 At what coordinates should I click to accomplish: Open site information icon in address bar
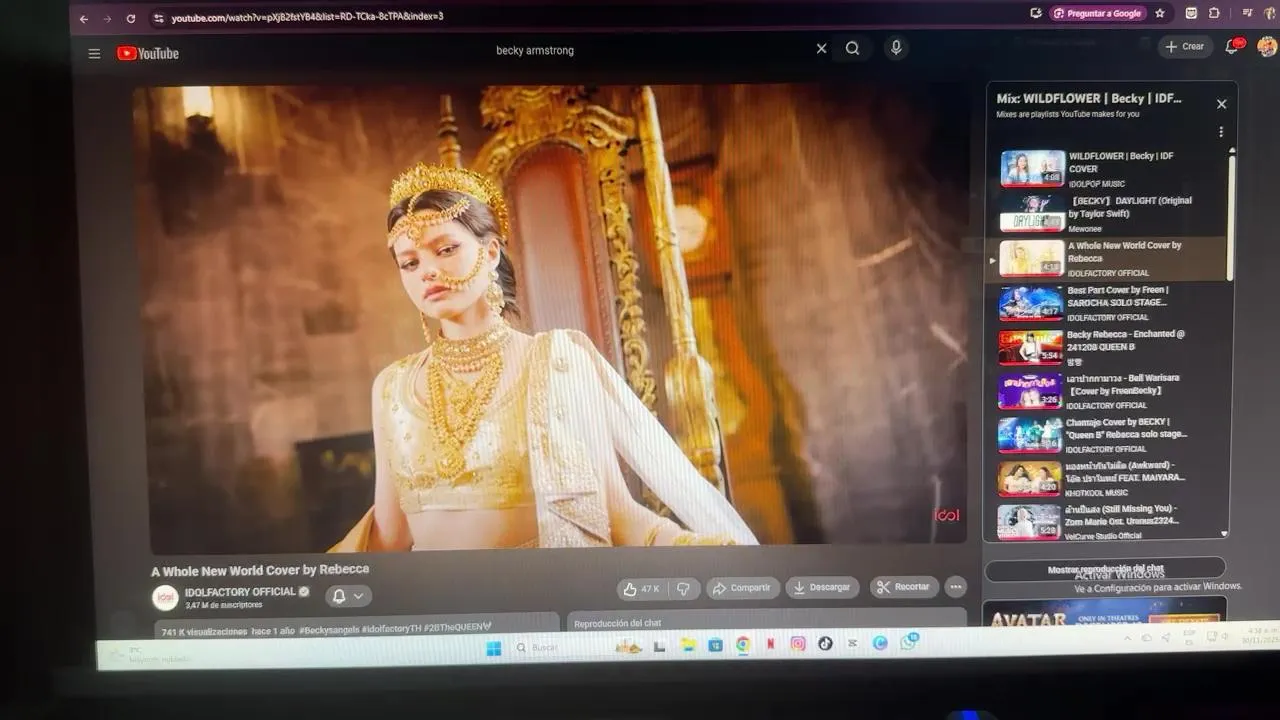(158, 18)
